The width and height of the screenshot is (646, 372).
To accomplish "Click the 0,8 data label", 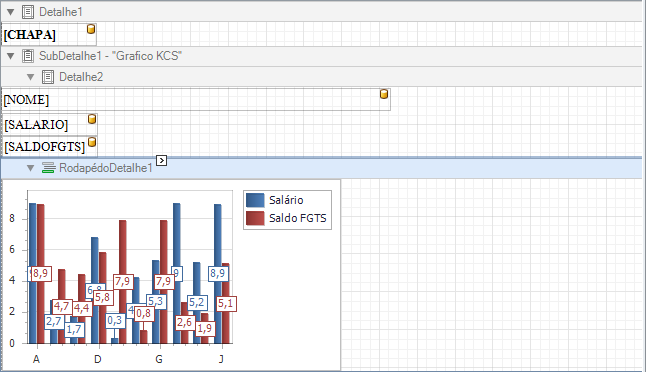I will (x=144, y=314).
